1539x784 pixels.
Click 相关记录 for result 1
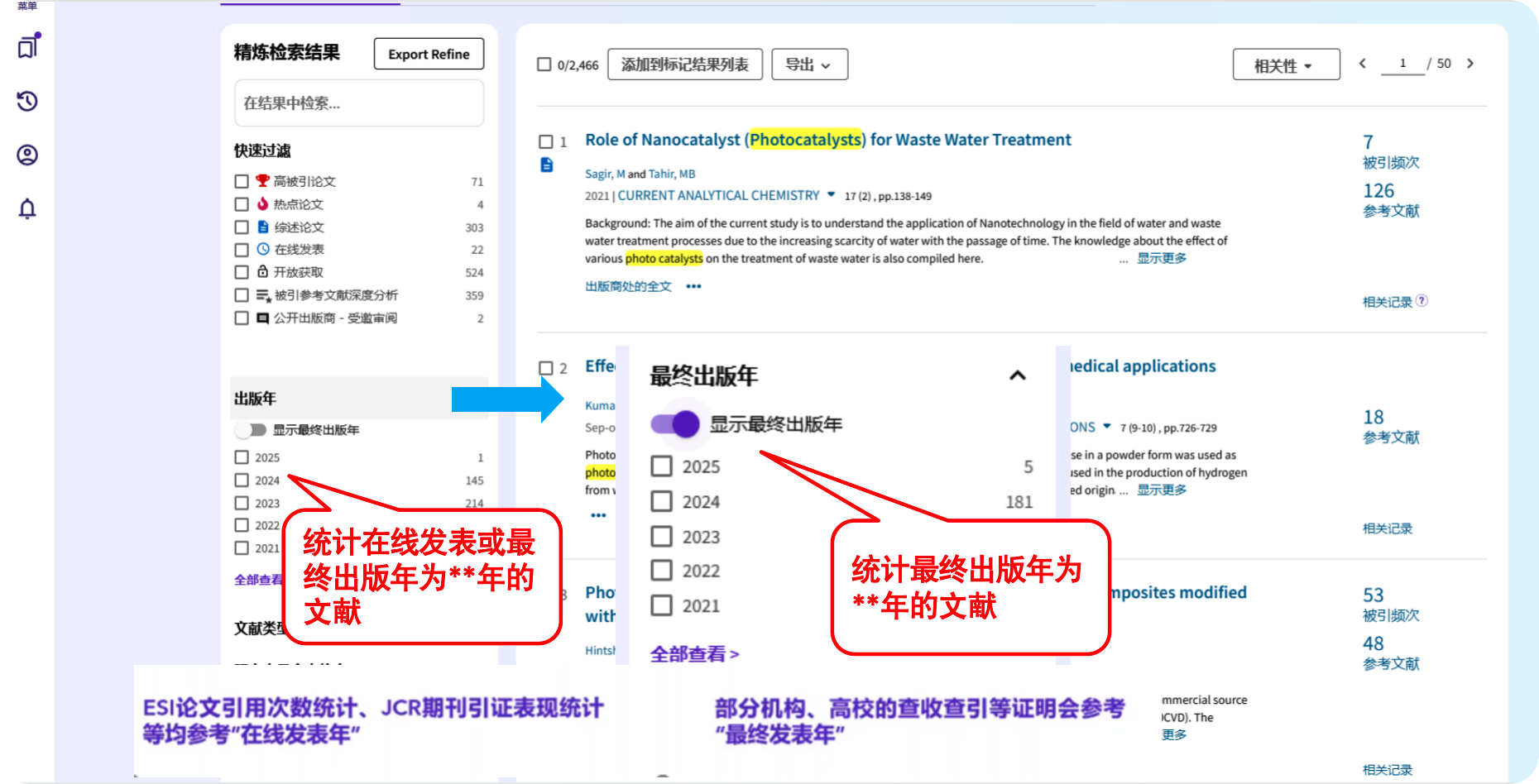1388,302
